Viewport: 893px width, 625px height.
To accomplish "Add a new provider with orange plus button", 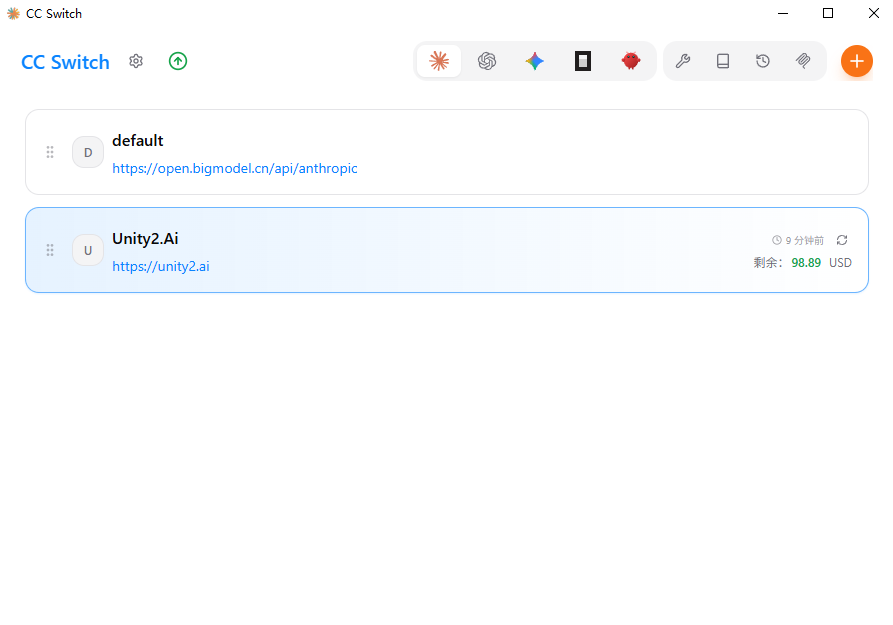I will click(x=856, y=61).
